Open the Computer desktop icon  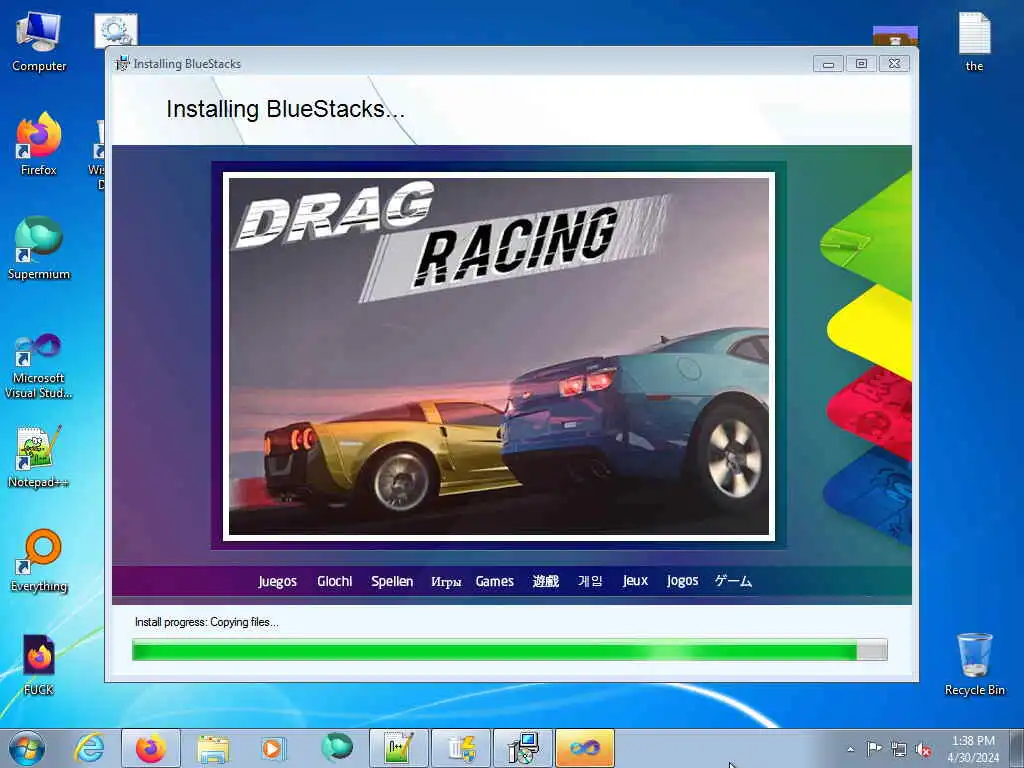[39, 40]
